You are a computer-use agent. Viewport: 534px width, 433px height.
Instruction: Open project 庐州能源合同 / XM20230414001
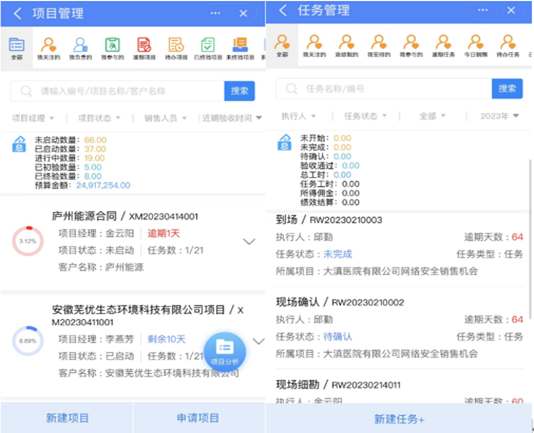(125, 216)
